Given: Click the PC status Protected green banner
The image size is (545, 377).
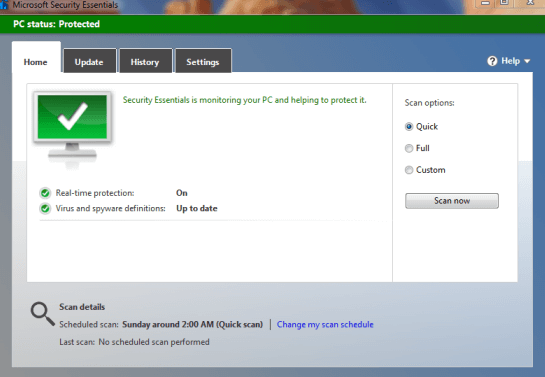Looking at the screenshot, I should point(272,24).
